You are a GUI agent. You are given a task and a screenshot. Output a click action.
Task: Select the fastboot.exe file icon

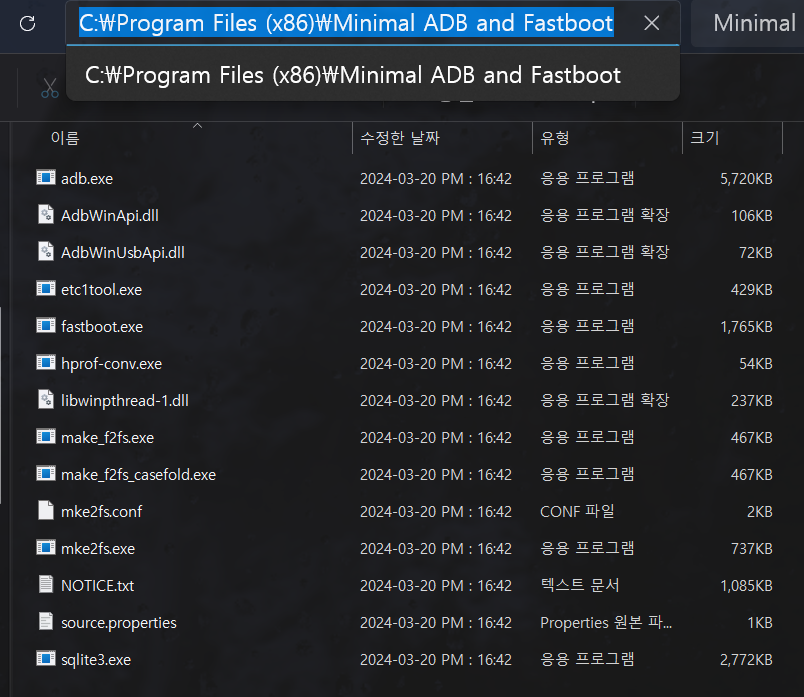[x=45, y=326]
